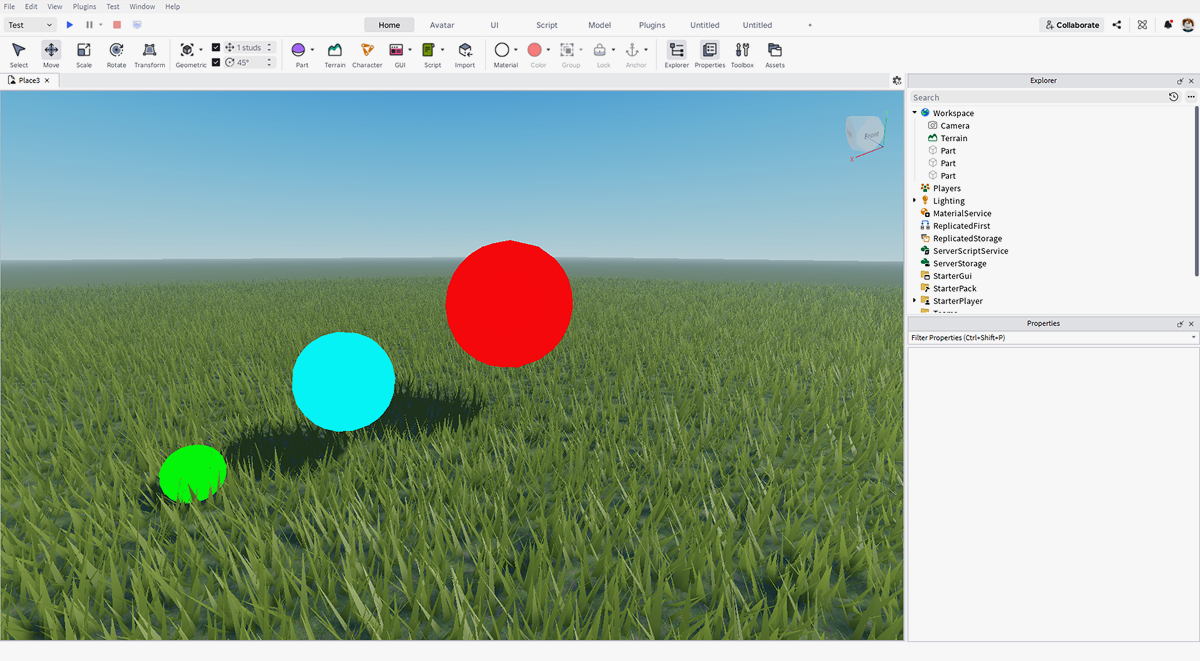Click the view orientation cube

(x=864, y=134)
